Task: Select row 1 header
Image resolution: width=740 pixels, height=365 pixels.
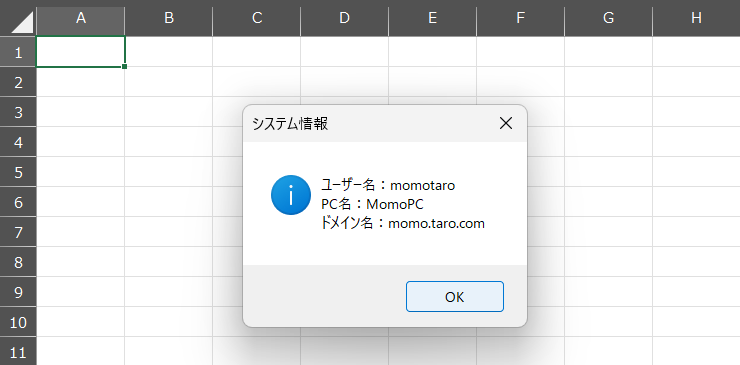Action: [x=18, y=52]
